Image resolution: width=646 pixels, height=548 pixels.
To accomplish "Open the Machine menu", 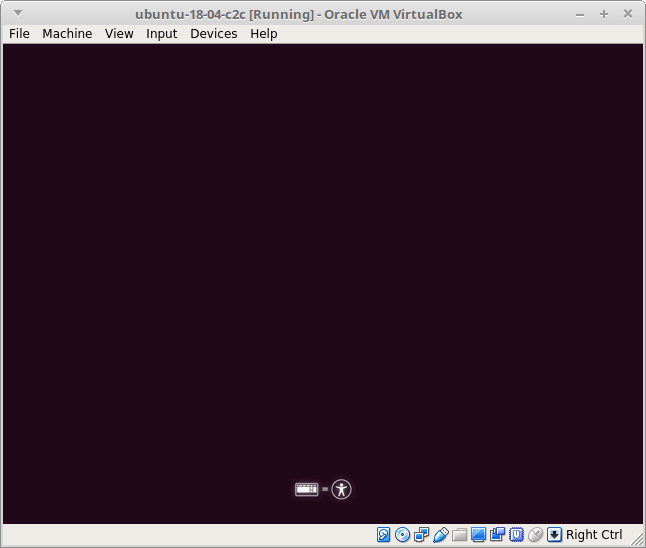I will (x=67, y=33).
